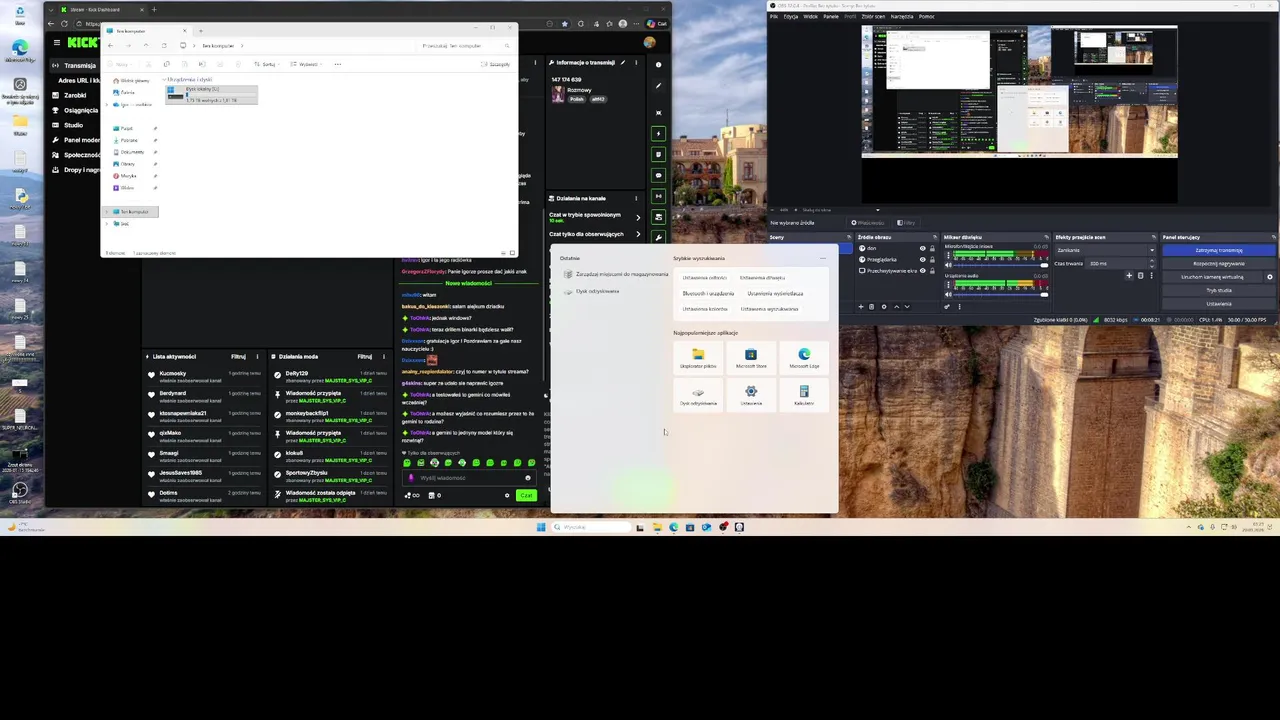1280x720 pixels.
Task: Click the info icon in Kick right toolbar
Action: (x=658, y=64)
